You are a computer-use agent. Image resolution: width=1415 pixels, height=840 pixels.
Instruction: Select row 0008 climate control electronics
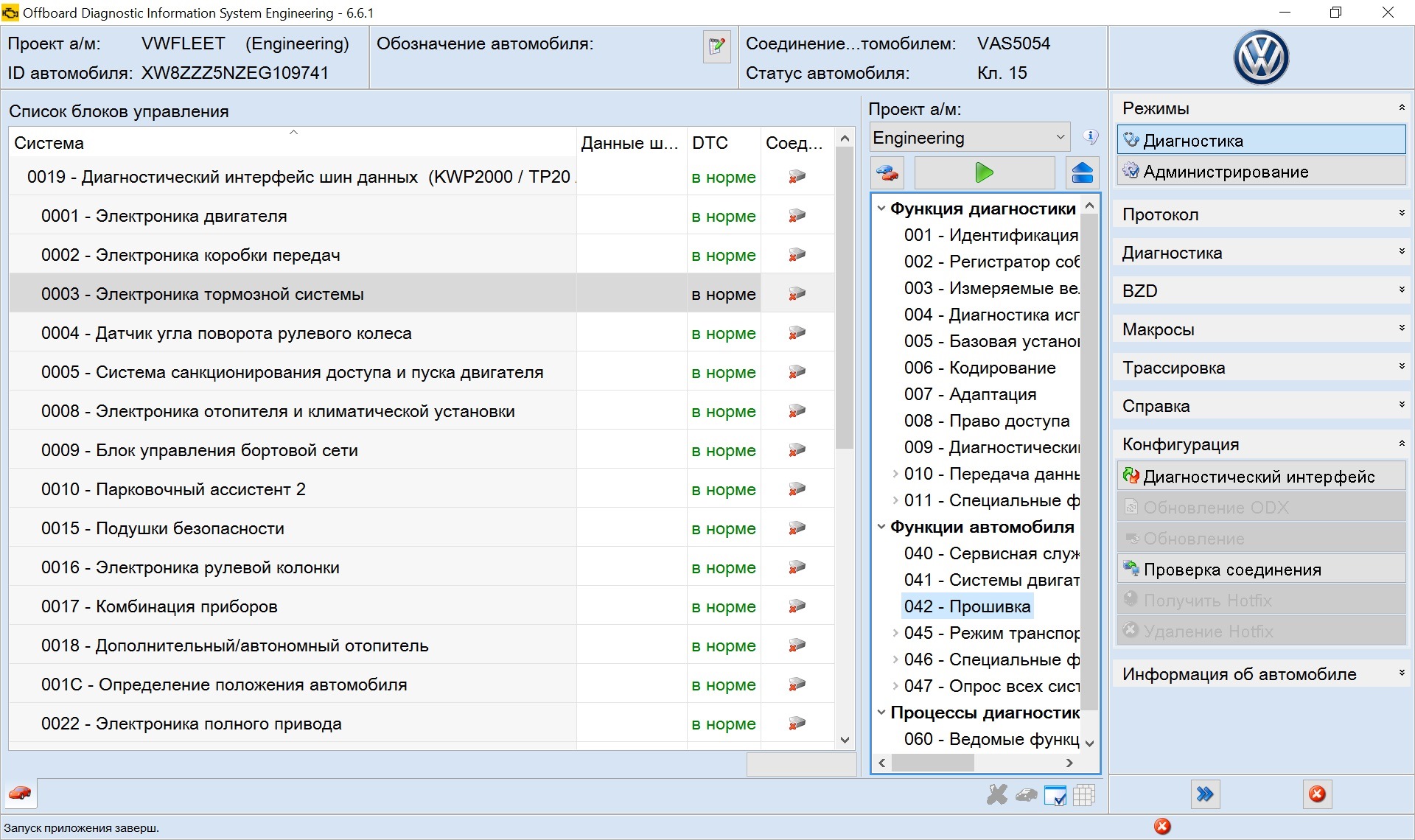(422, 411)
